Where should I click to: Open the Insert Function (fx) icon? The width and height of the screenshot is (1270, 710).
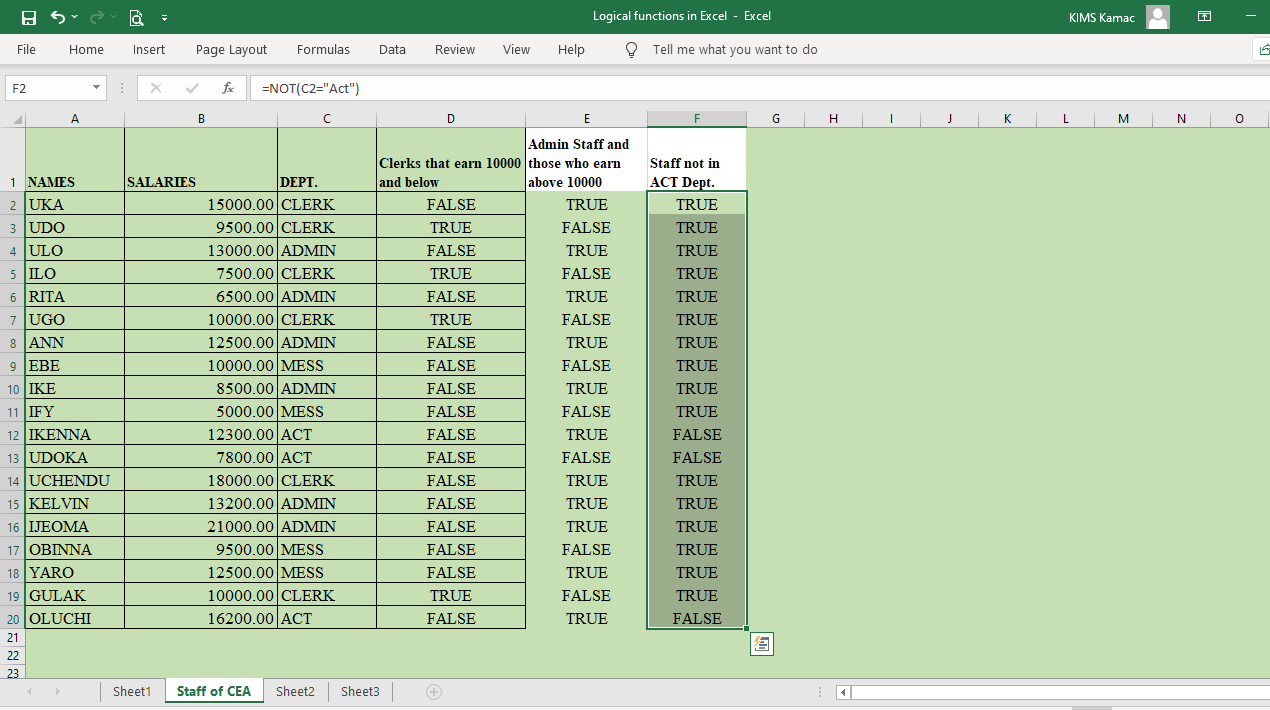point(228,87)
